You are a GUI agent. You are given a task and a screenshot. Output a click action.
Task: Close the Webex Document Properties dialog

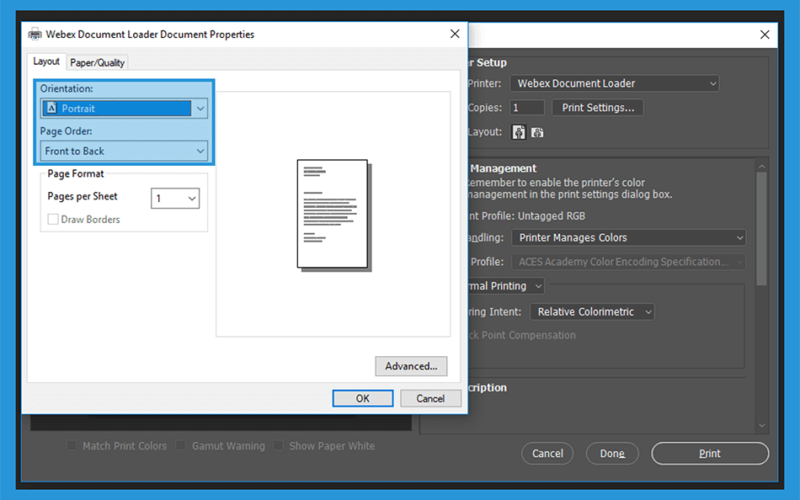tap(455, 34)
